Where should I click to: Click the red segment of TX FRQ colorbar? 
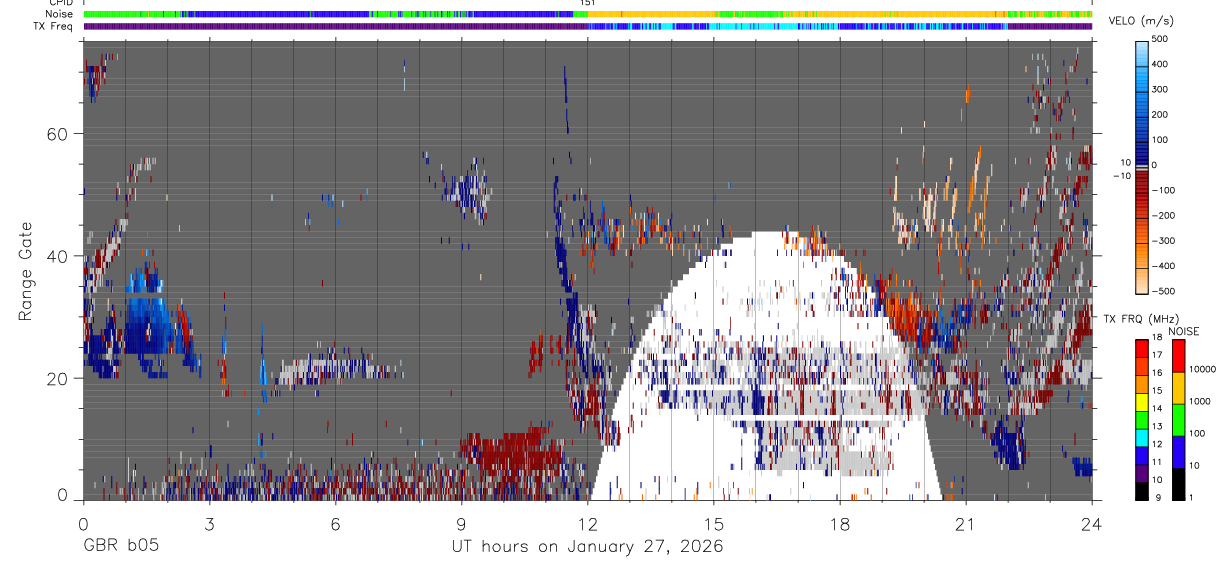(1142, 348)
